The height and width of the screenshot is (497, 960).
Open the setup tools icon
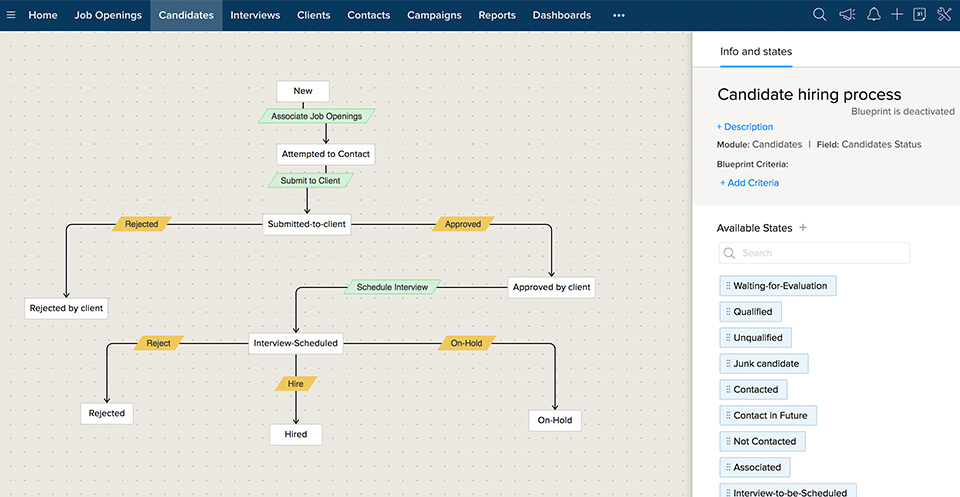pos(943,15)
